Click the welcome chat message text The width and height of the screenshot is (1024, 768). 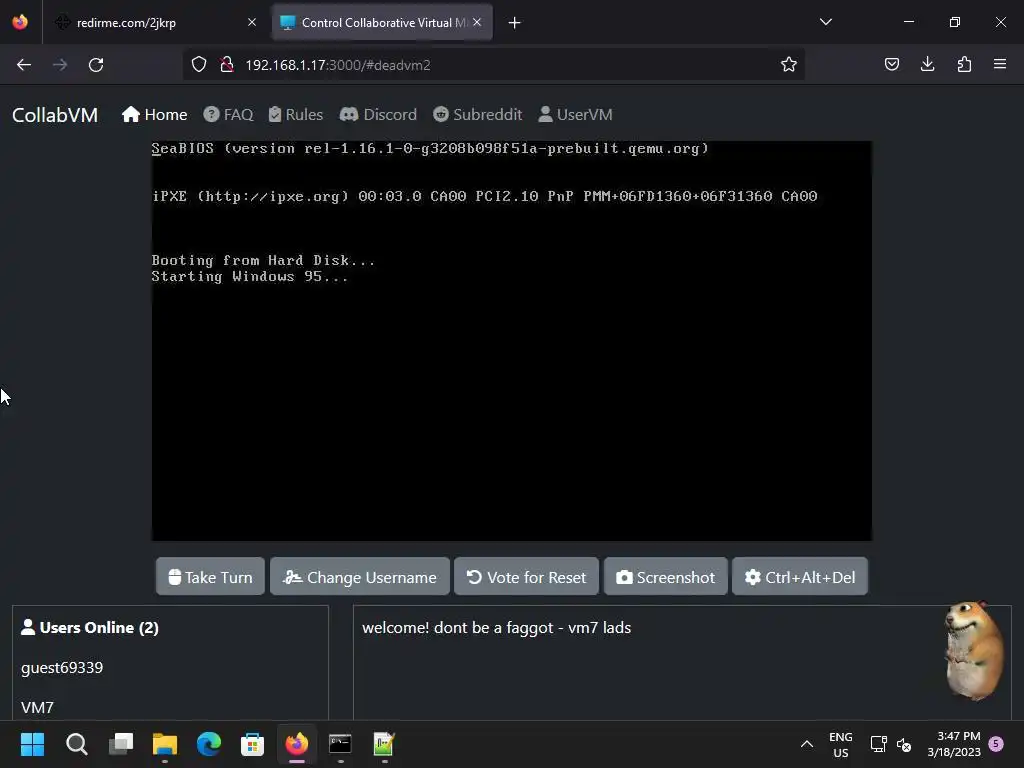click(x=496, y=628)
